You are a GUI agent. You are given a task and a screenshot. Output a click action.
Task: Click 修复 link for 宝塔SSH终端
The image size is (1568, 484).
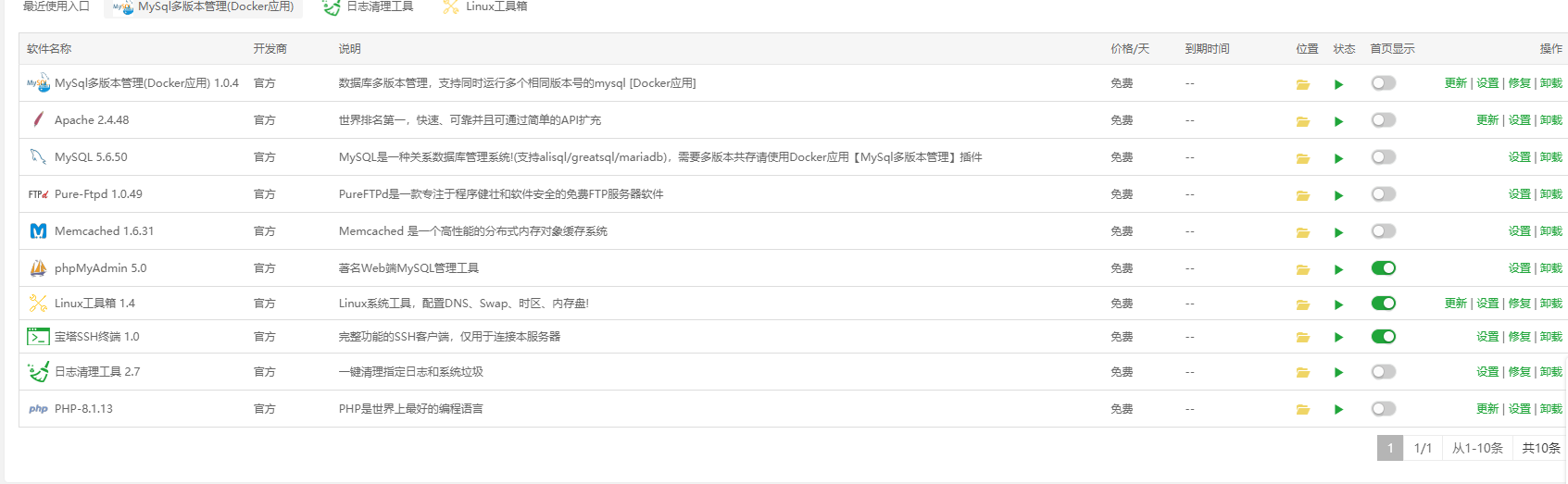[x=1519, y=337]
